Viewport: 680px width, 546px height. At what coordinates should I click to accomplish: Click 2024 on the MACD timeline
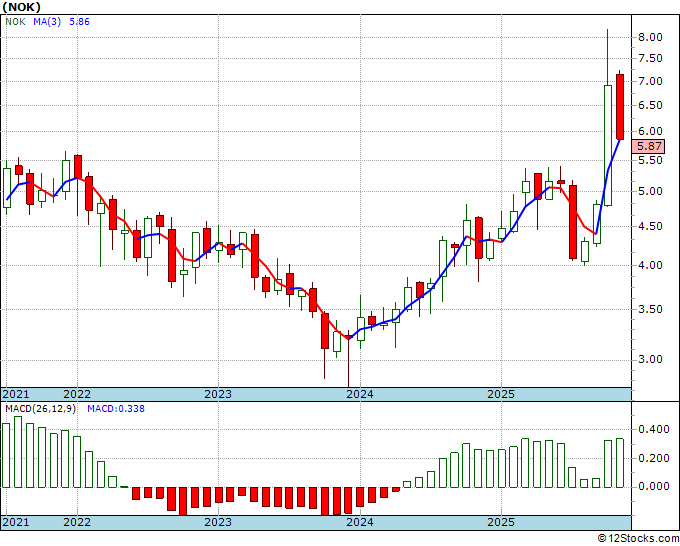point(360,522)
